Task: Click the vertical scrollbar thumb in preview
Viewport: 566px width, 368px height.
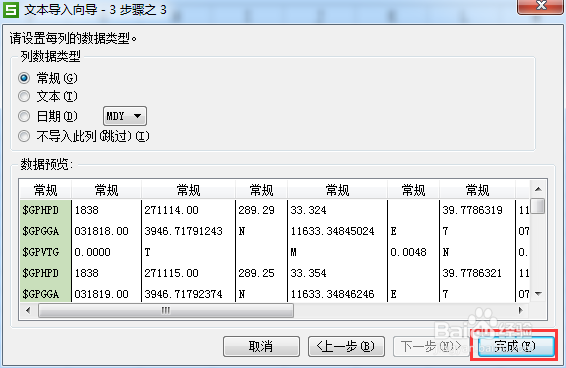Action: point(538,206)
